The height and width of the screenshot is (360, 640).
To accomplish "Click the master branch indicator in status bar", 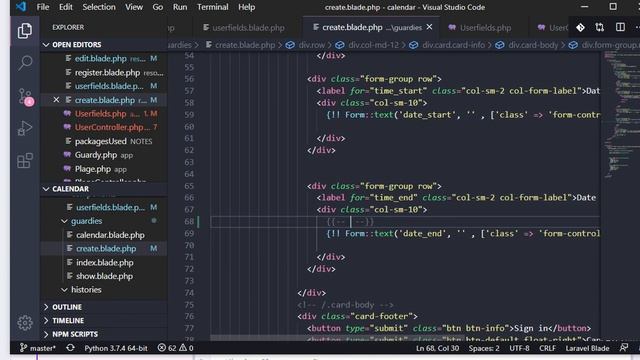I will click(38, 348).
